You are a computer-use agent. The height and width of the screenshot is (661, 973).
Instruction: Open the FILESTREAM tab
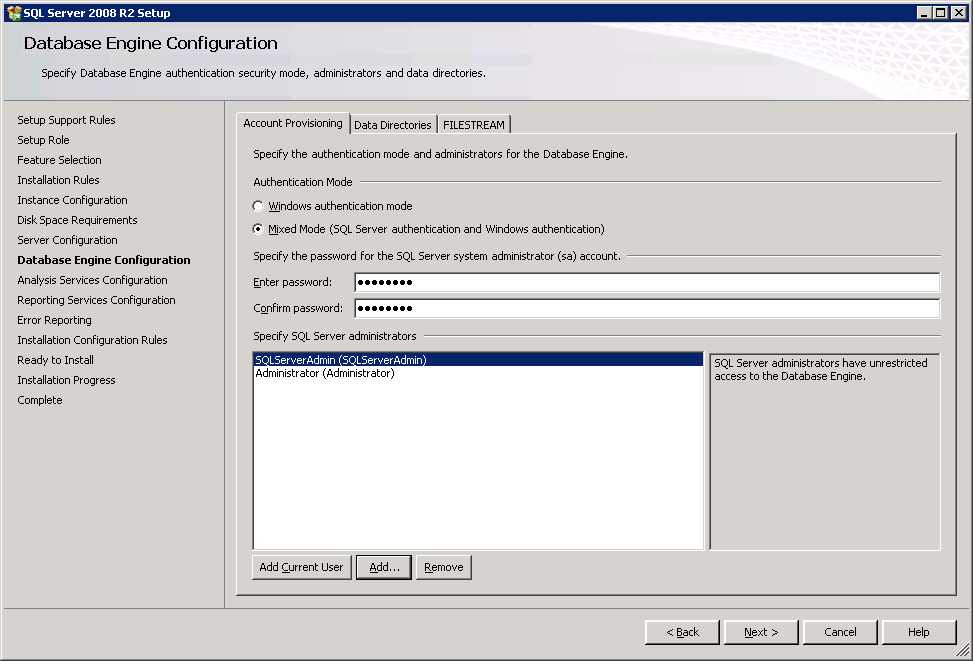click(x=474, y=125)
